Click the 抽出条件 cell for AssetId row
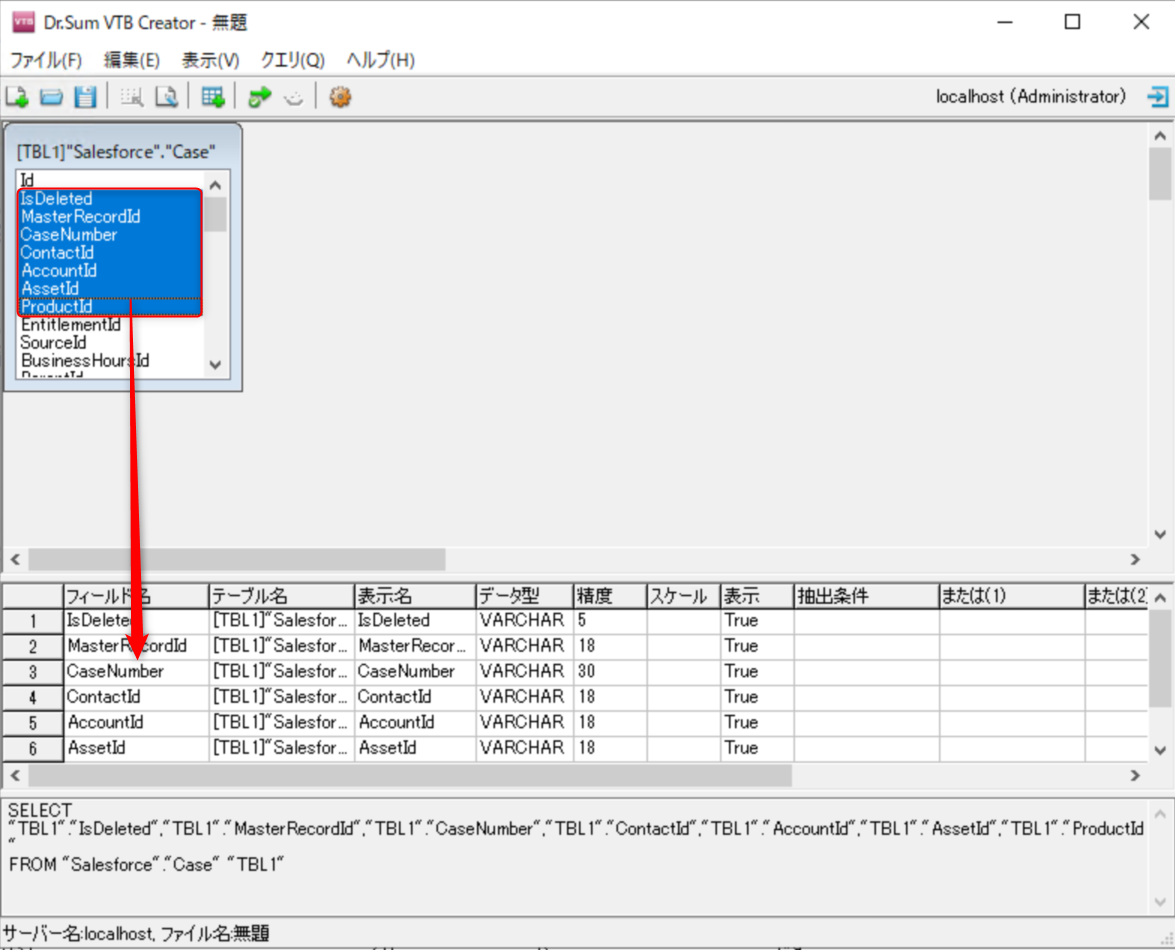This screenshot has width=1175, height=950. [x=865, y=748]
